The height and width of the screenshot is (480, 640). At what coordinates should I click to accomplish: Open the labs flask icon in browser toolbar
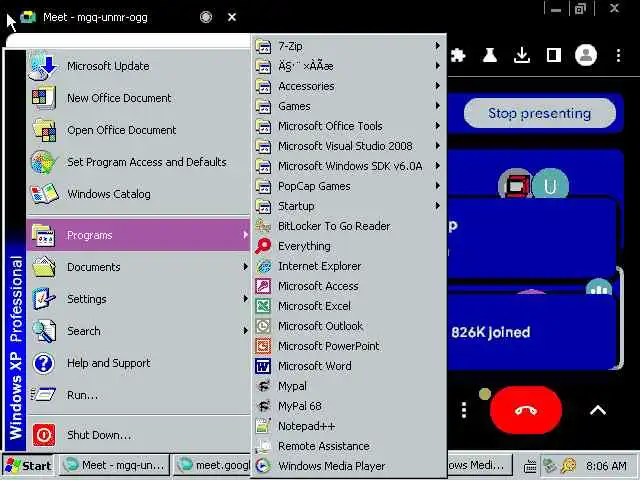489,55
